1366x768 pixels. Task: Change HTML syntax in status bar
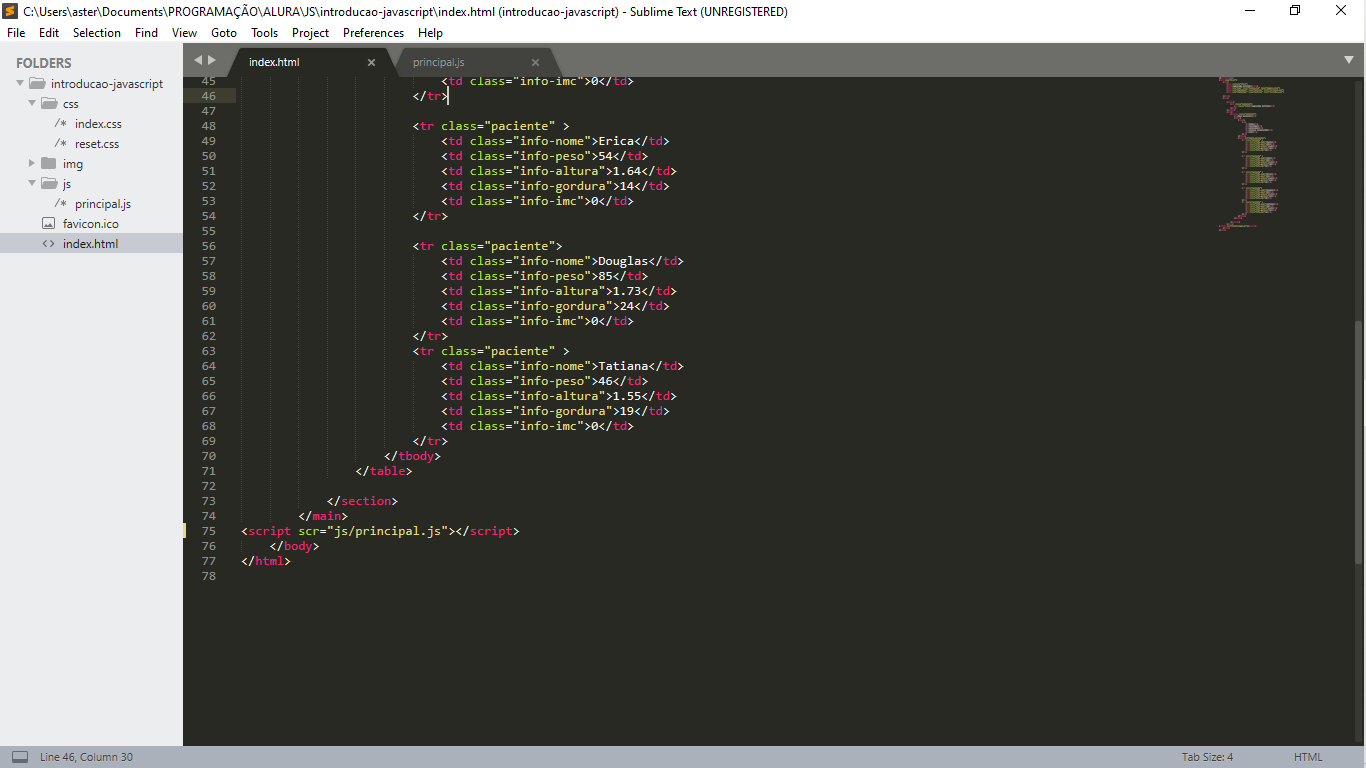1308,757
